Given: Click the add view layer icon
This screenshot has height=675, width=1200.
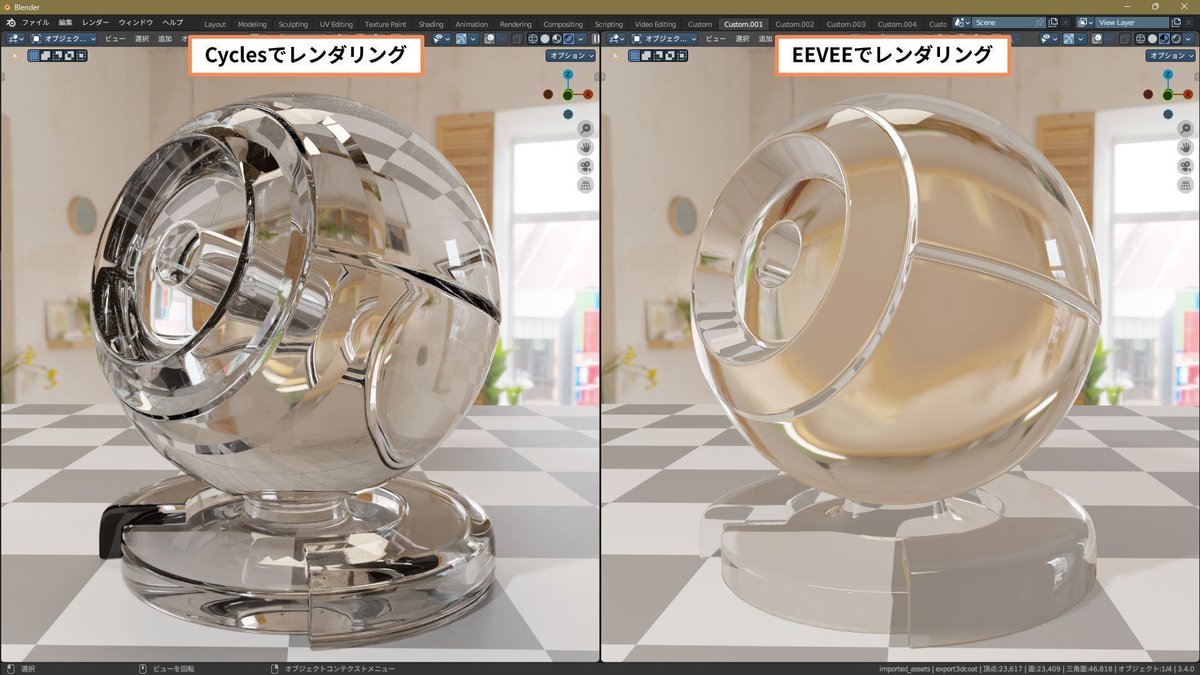Looking at the screenshot, I should point(1176,22).
